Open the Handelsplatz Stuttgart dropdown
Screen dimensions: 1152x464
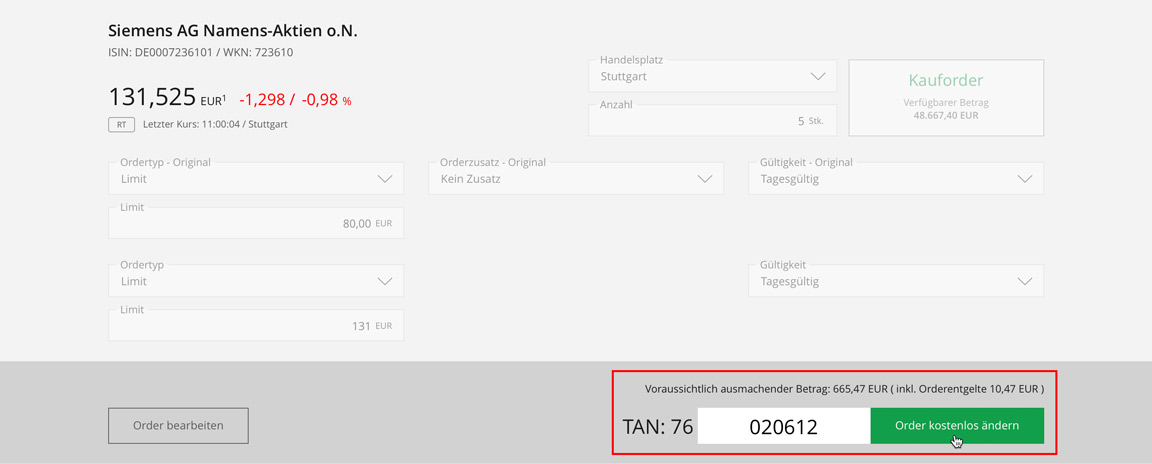713,76
